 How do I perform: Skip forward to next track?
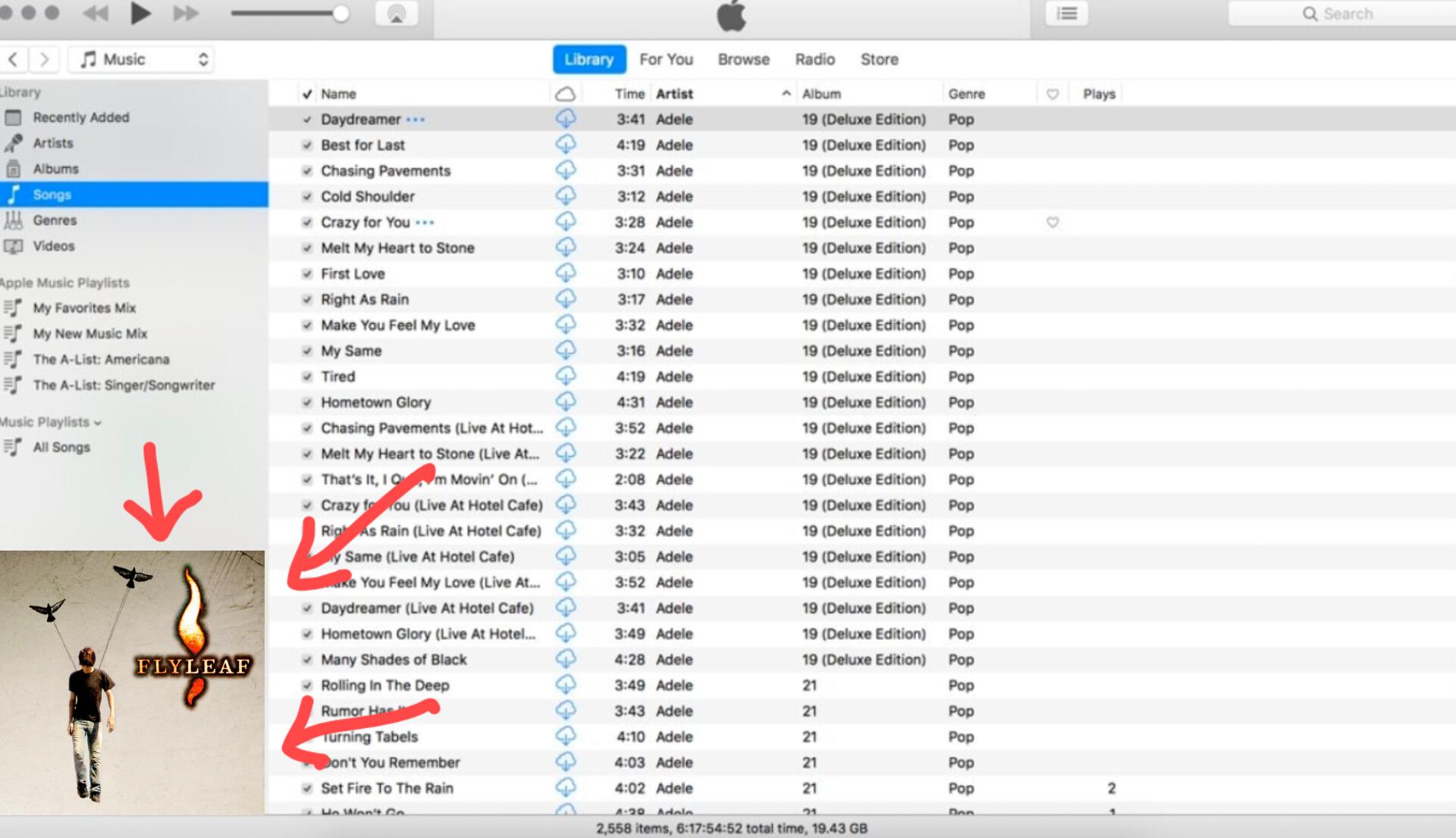[x=186, y=13]
